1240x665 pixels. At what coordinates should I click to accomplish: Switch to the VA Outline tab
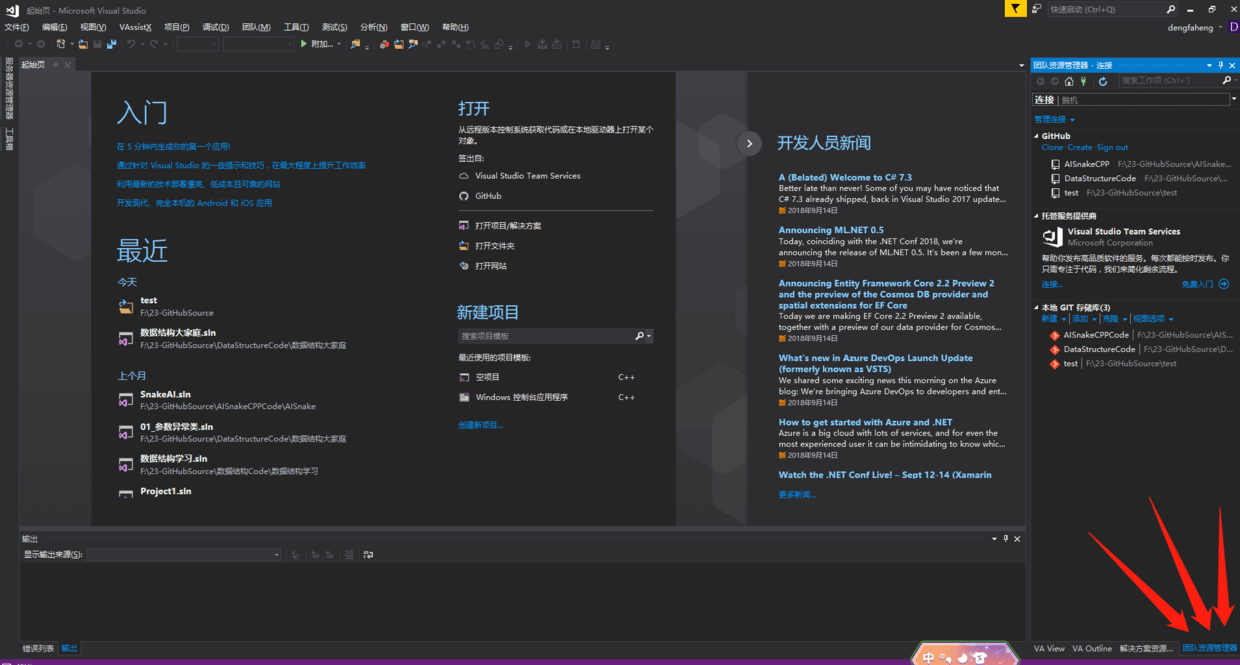(x=1092, y=648)
